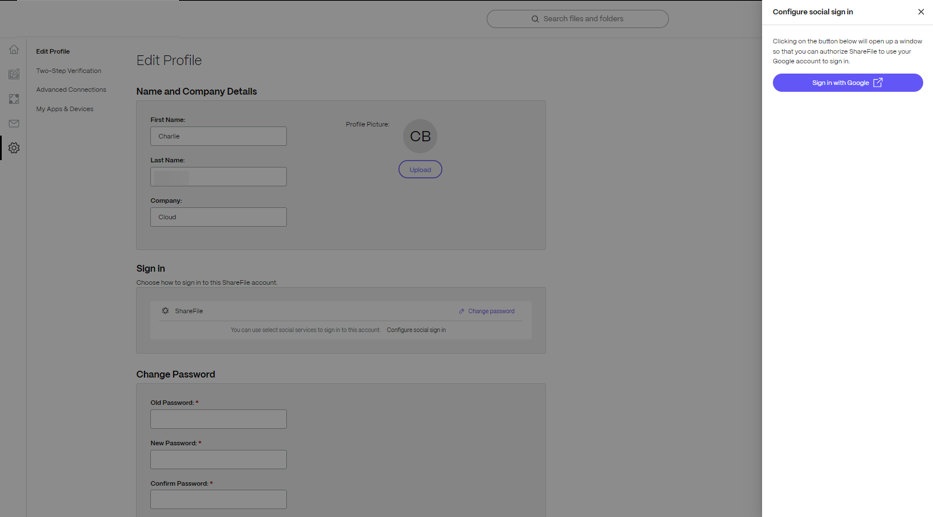
Task: Focus the Last Name field
Action: 218,177
